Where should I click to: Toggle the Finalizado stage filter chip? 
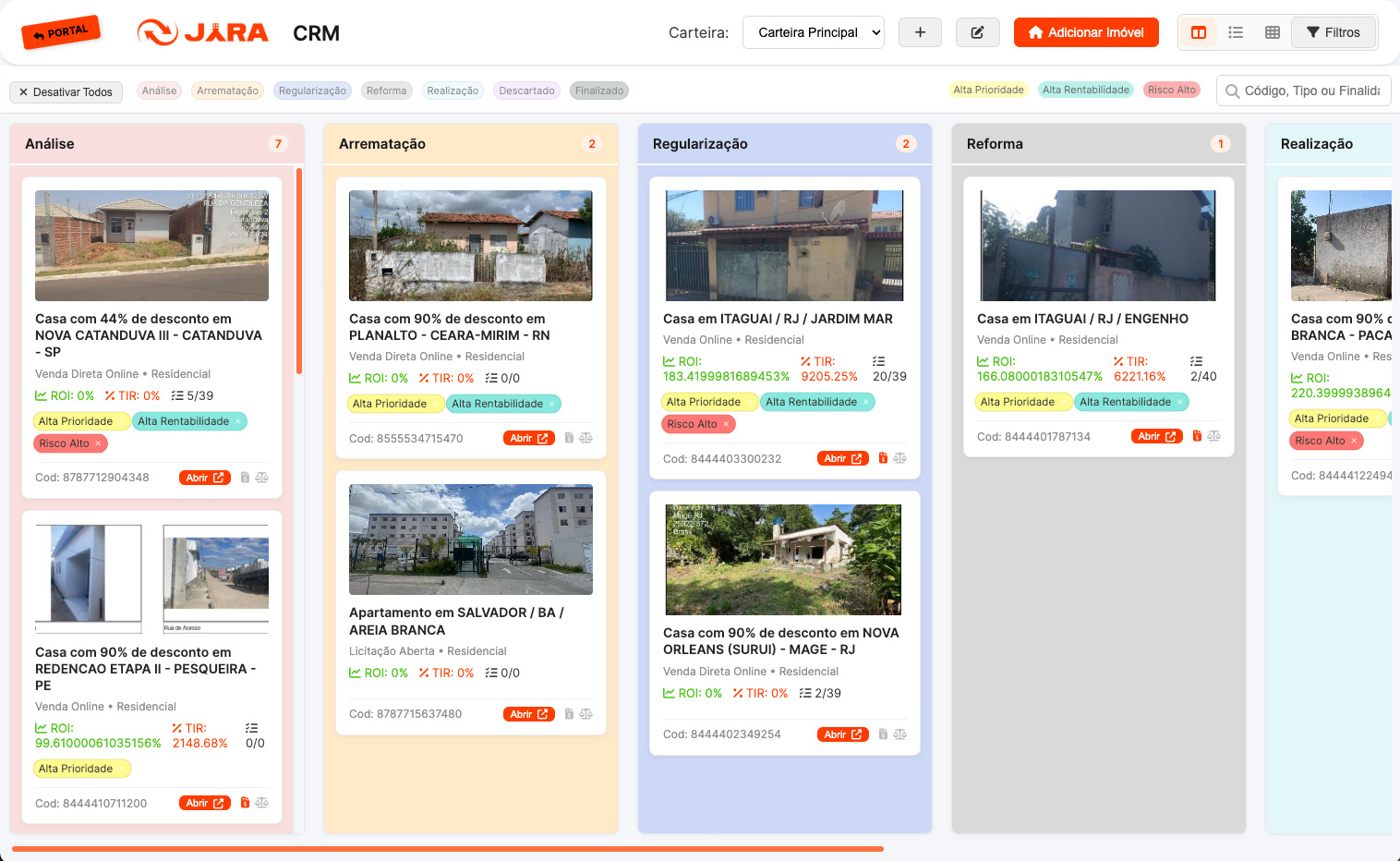point(599,91)
